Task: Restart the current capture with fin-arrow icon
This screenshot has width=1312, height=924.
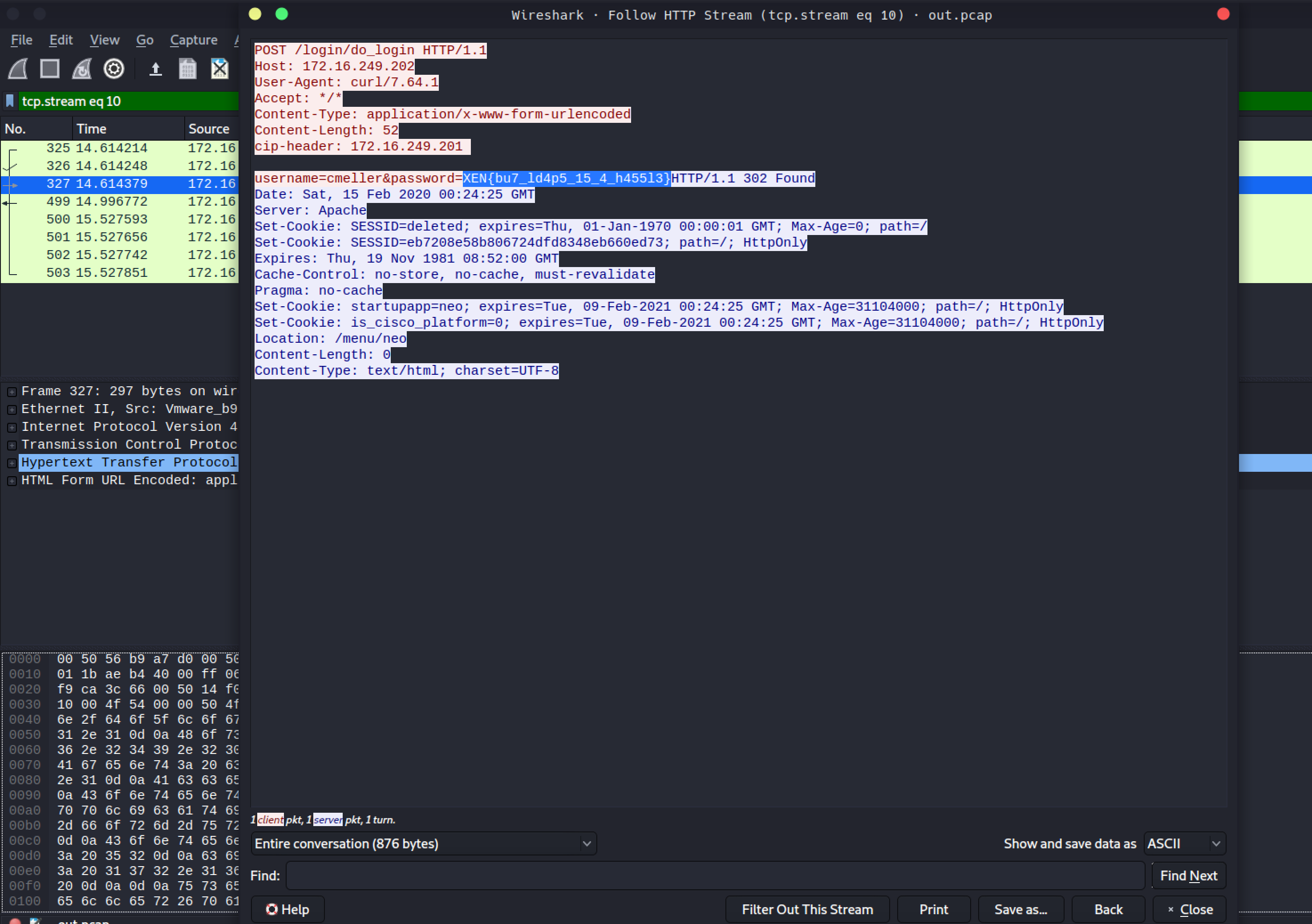Action: tap(82, 69)
